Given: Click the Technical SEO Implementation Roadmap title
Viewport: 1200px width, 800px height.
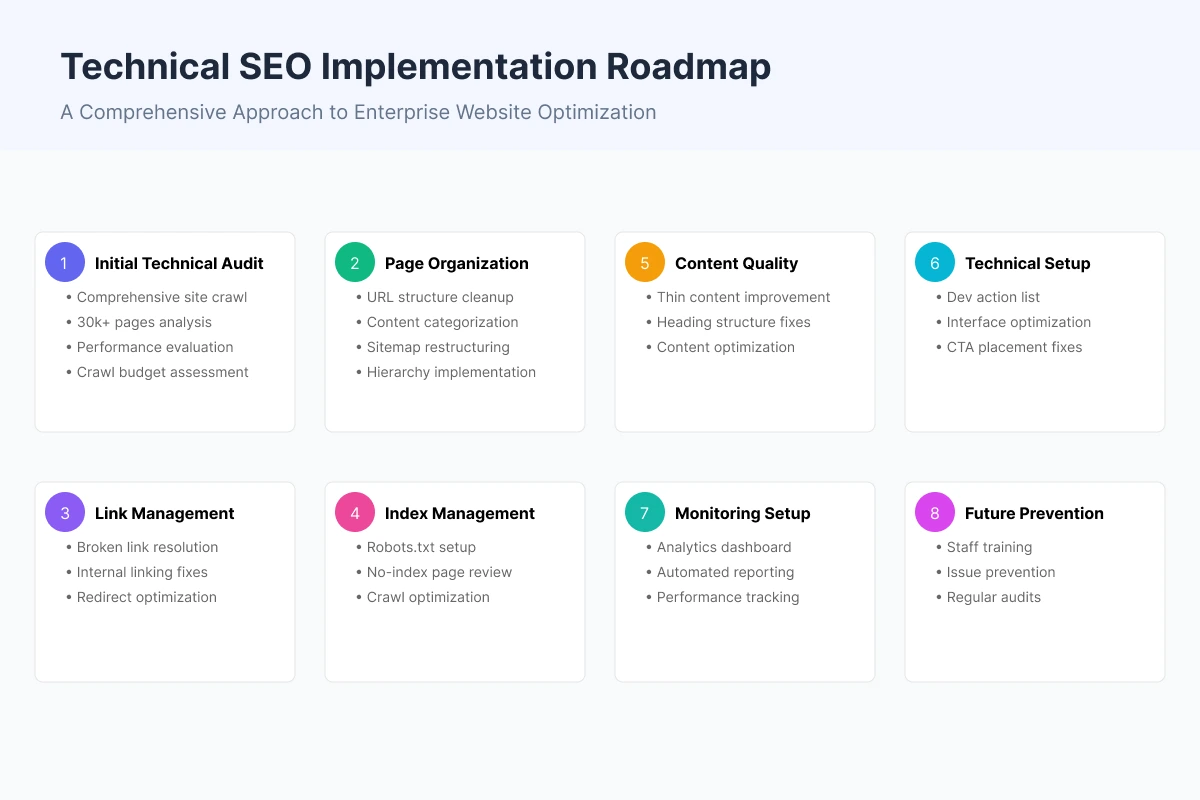Looking at the screenshot, I should click(415, 66).
